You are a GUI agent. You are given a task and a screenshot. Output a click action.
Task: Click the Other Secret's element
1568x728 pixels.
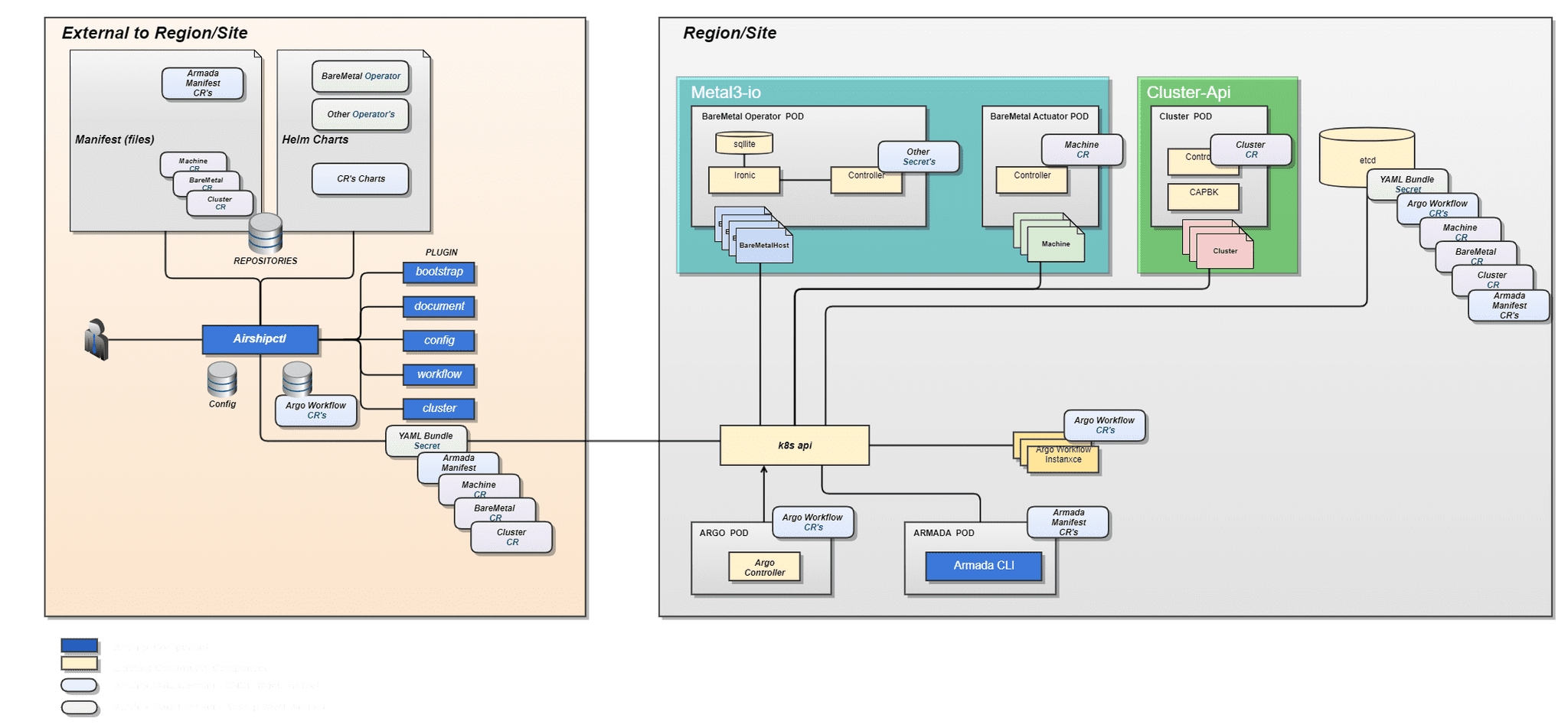tap(918, 157)
